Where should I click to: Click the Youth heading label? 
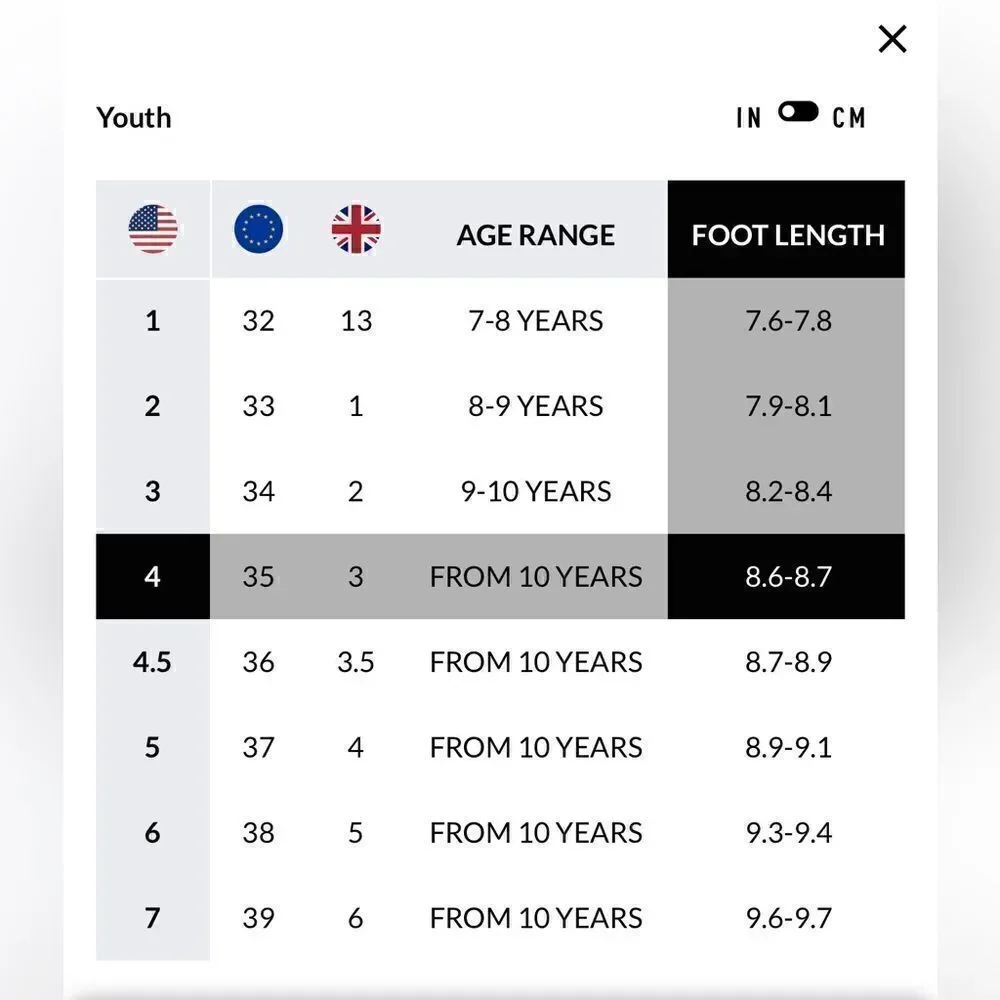point(134,118)
